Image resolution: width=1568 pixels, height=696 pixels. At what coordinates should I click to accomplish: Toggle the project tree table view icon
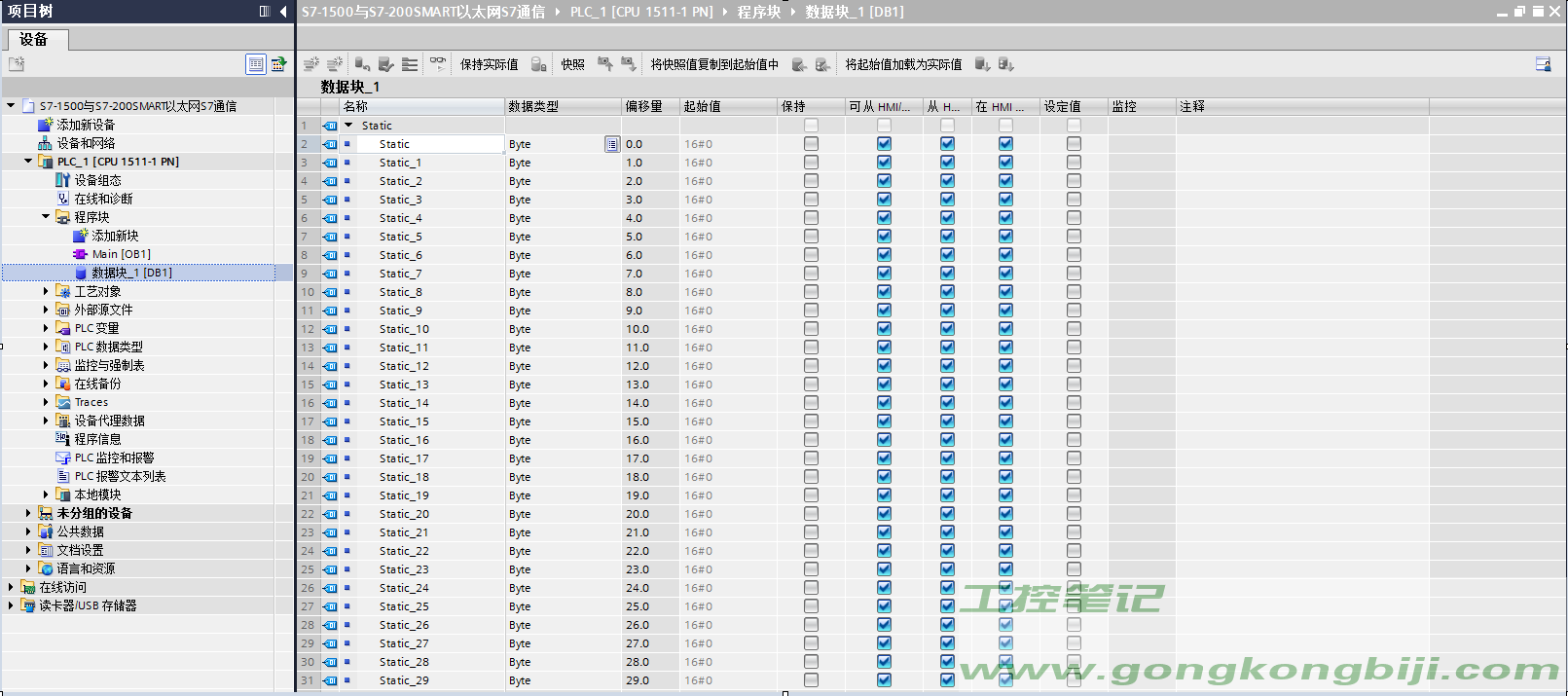pyautogui.click(x=255, y=64)
